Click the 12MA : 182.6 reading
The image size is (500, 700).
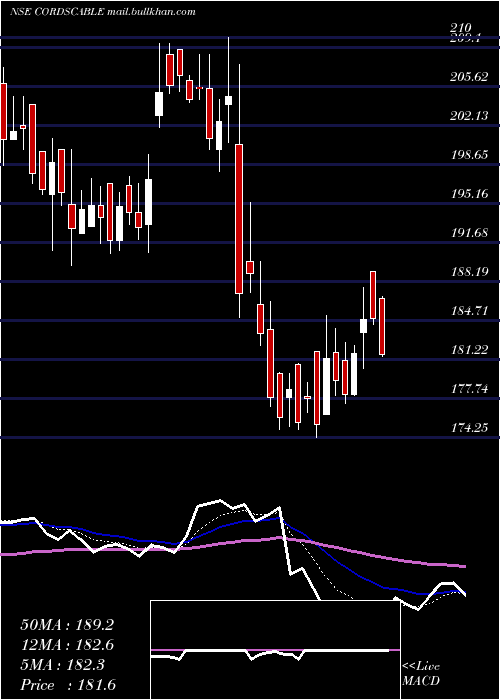point(67,645)
